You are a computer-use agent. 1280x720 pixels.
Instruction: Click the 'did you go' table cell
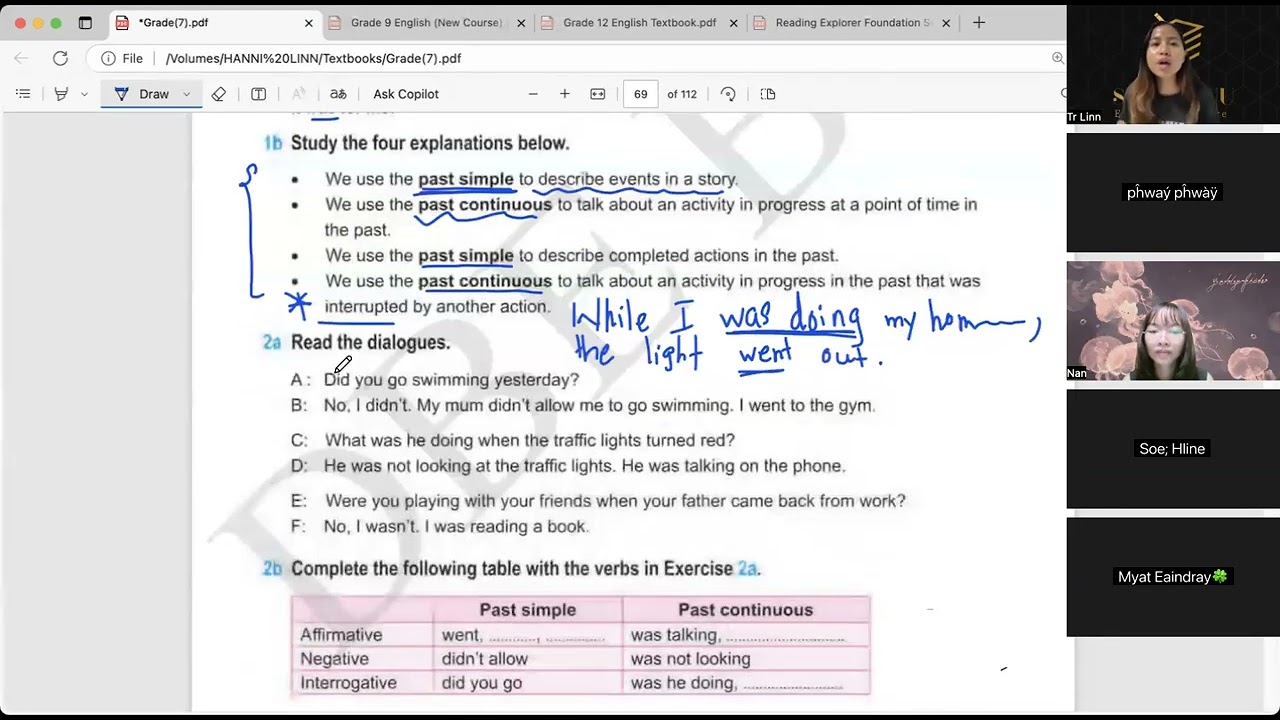point(482,683)
